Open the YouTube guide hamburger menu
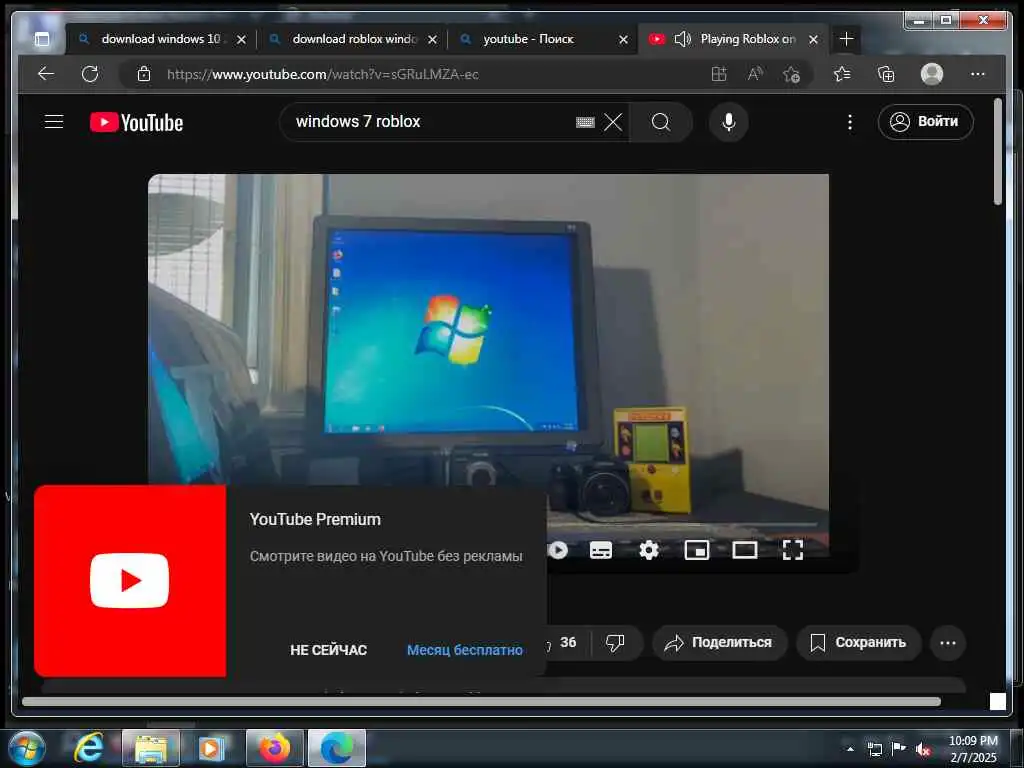Screen dimensions: 1024x768 54,121
